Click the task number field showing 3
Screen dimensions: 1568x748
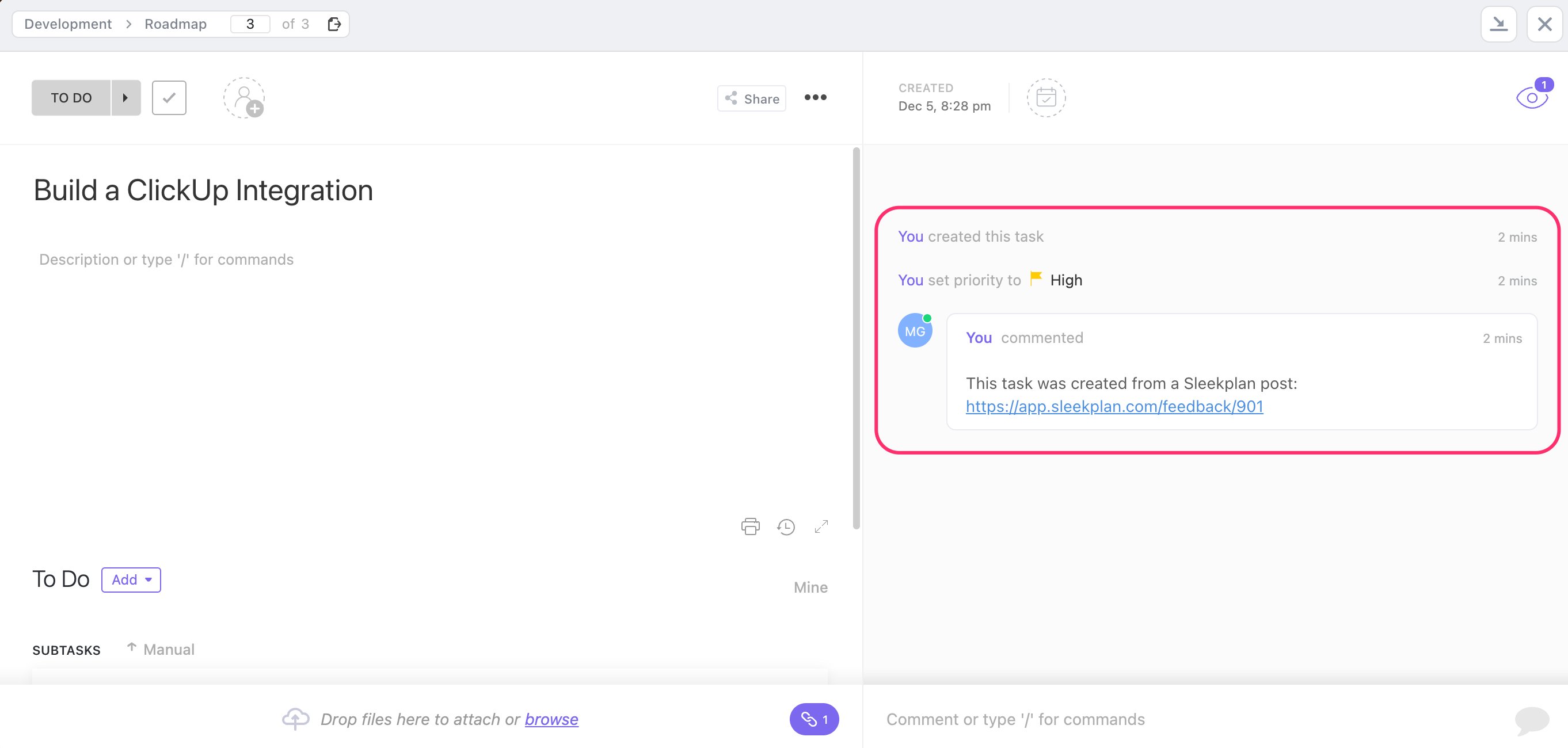click(250, 24)
